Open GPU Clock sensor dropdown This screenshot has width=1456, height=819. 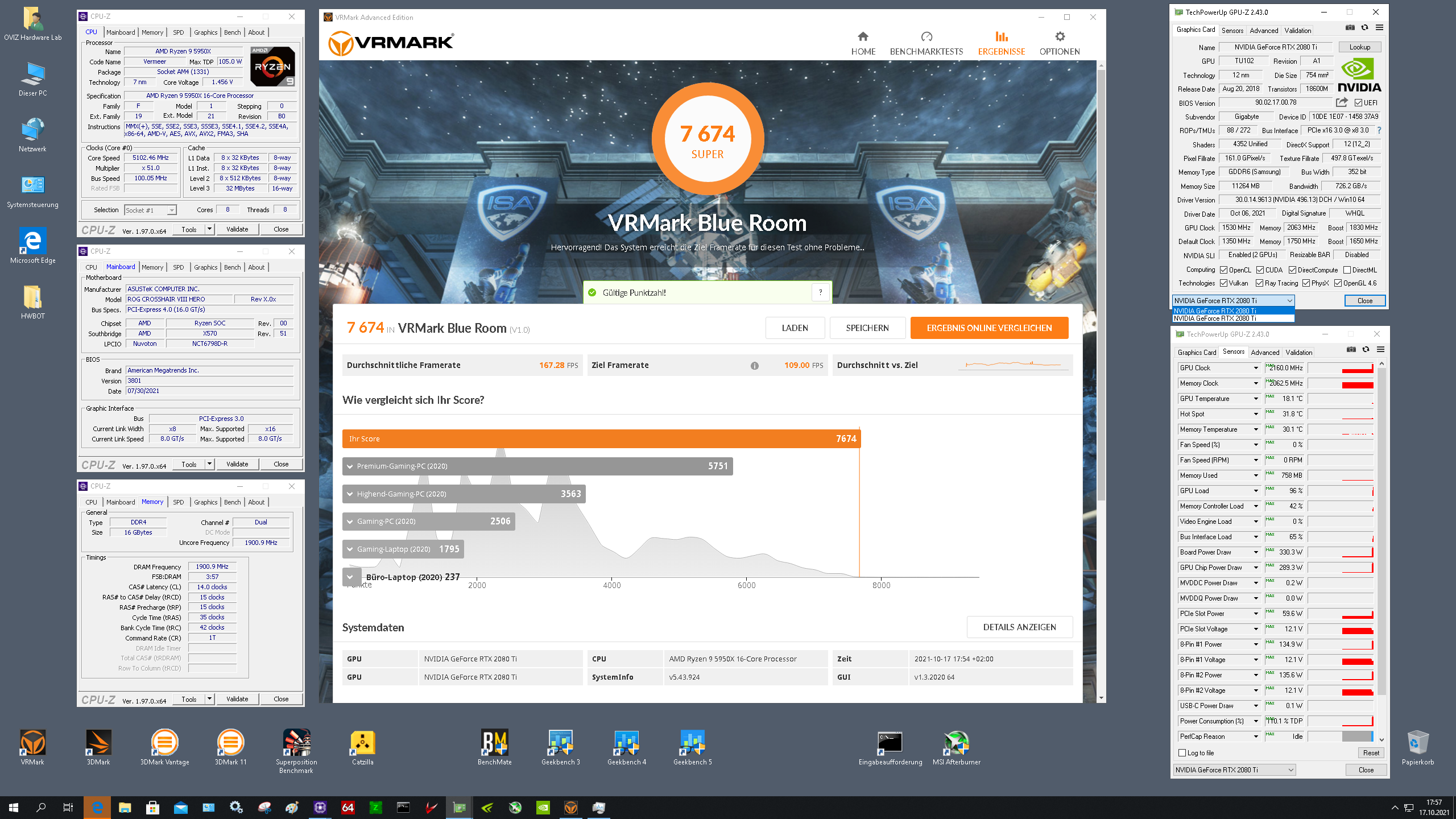click(x=1255, y=369)
